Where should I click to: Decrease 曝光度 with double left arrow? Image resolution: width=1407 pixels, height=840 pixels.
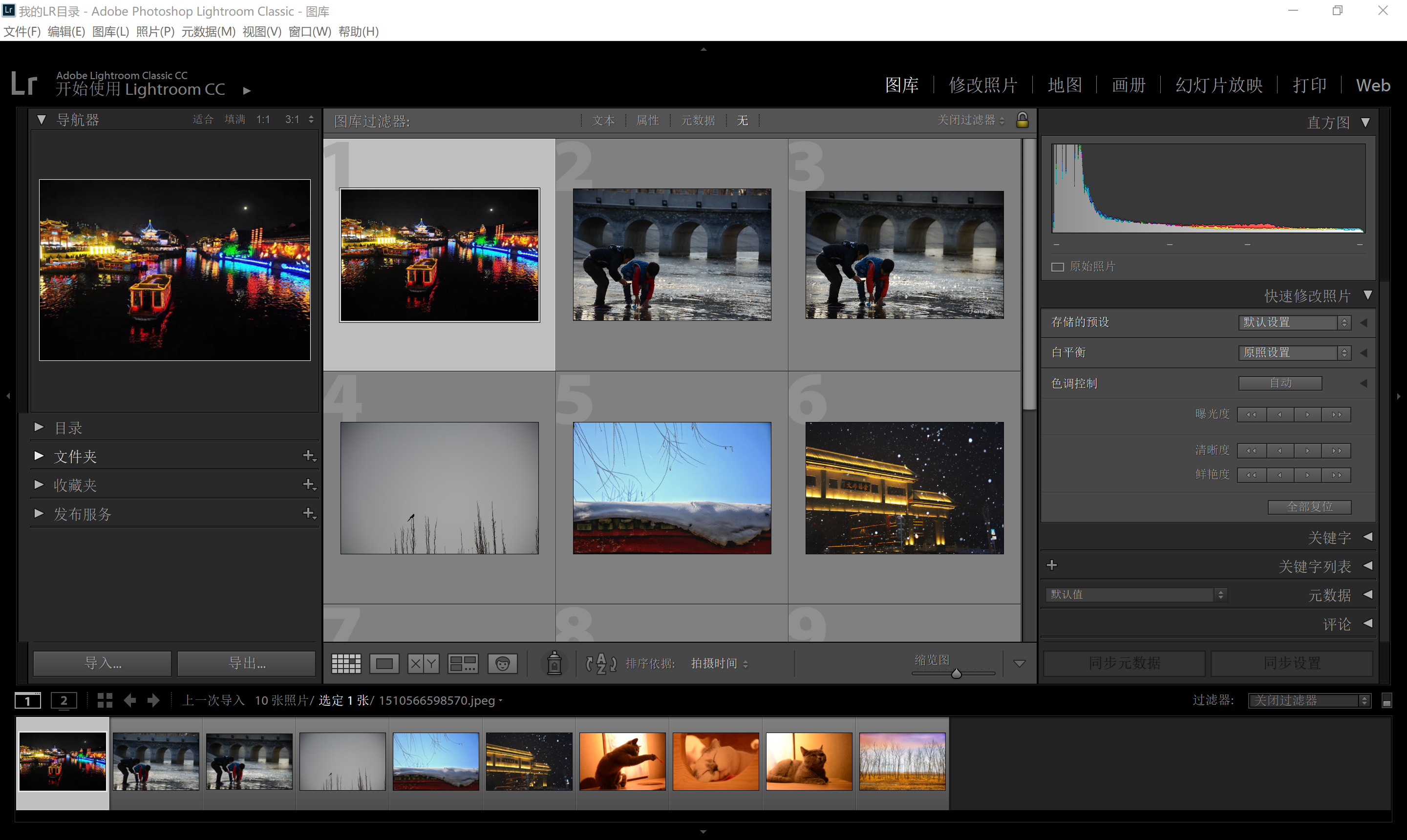(x=1252, y=414)
